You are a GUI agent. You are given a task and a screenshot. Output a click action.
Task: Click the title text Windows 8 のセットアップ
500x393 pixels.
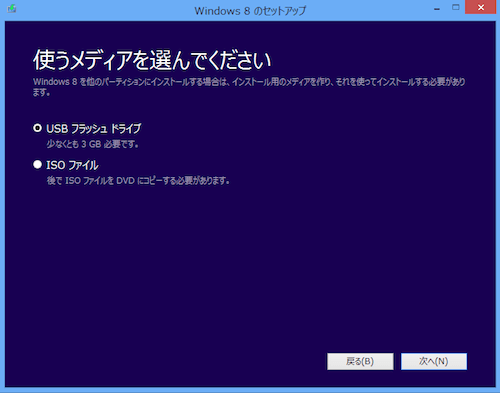(250, 11)
